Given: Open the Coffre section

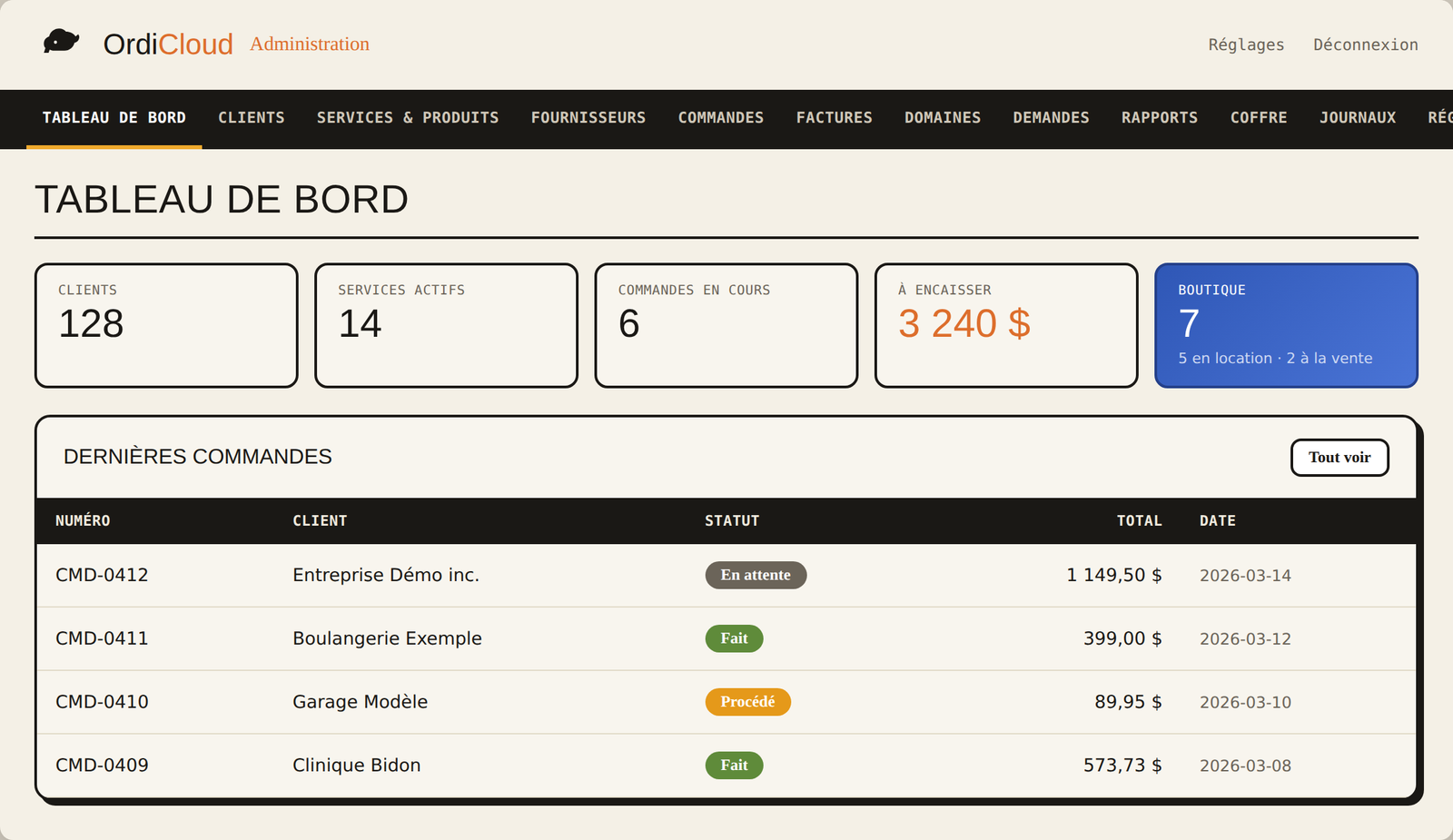Looking at the screenshot, I should click(1259, 118).
